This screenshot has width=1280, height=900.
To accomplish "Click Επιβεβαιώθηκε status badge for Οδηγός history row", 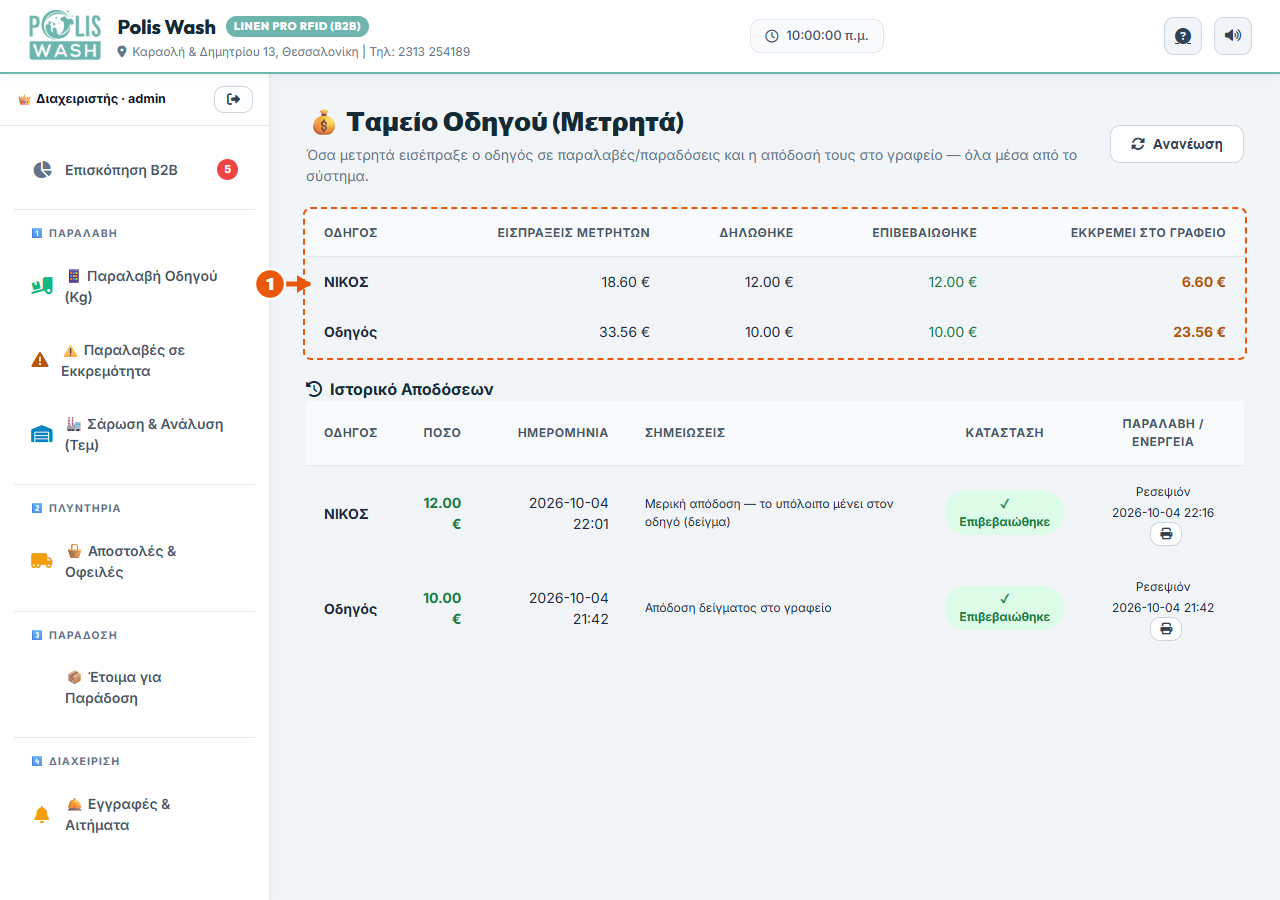I will coord(1004,608).
